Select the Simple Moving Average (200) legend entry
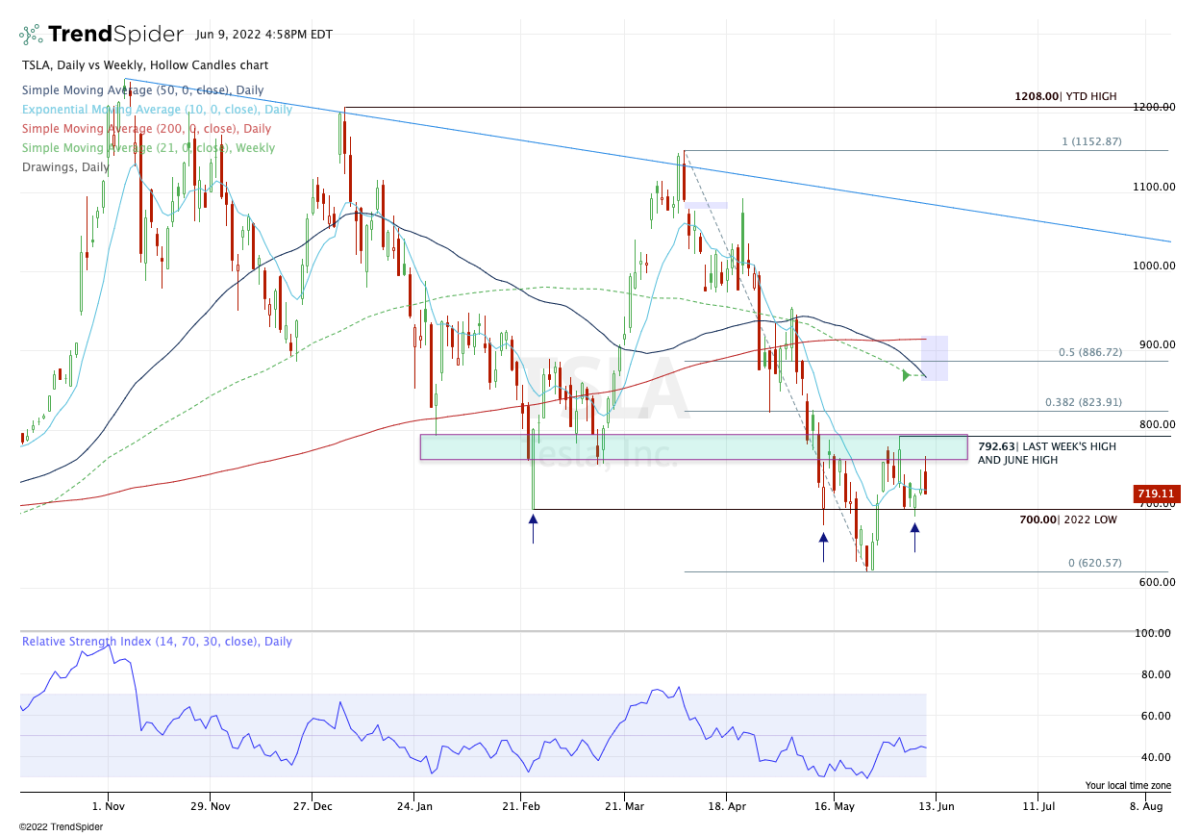 point(146,129)
